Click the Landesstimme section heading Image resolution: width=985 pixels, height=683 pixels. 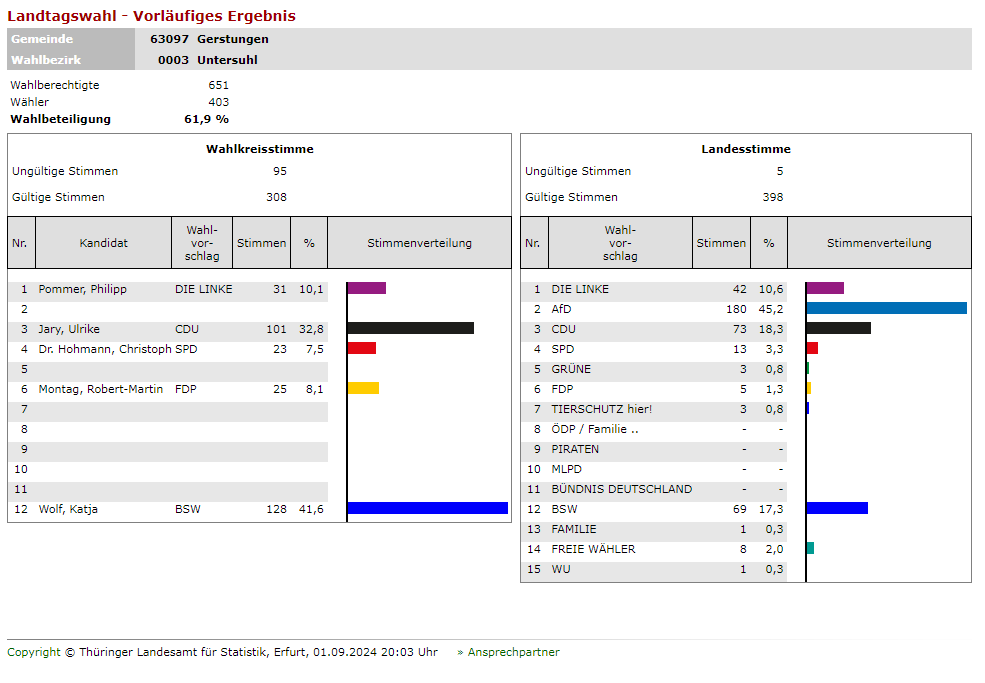tap(745, 149)
